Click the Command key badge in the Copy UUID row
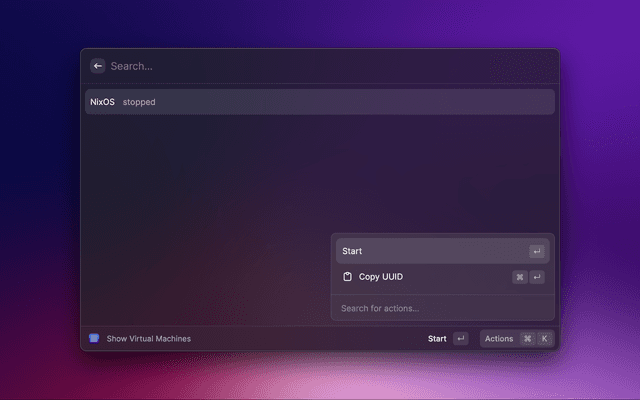This screenshot has height=400, width=640. pos(520,277)
